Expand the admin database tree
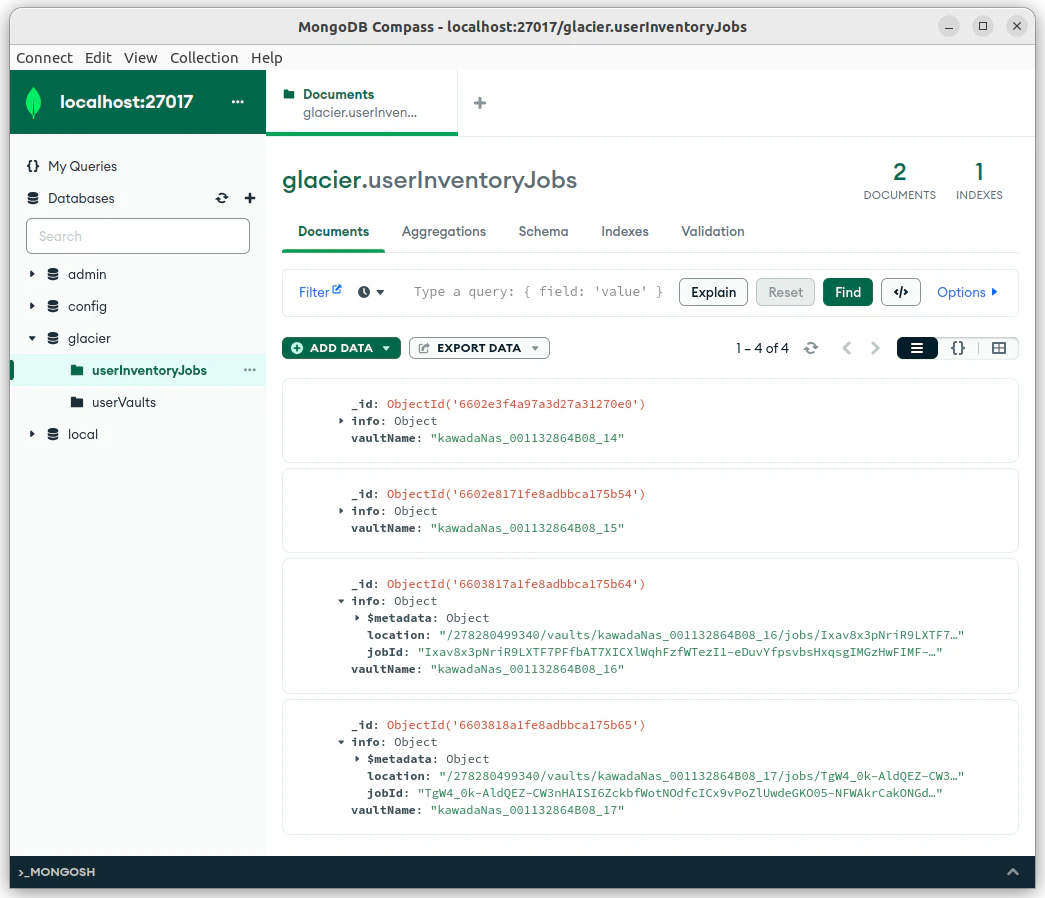 31,274
